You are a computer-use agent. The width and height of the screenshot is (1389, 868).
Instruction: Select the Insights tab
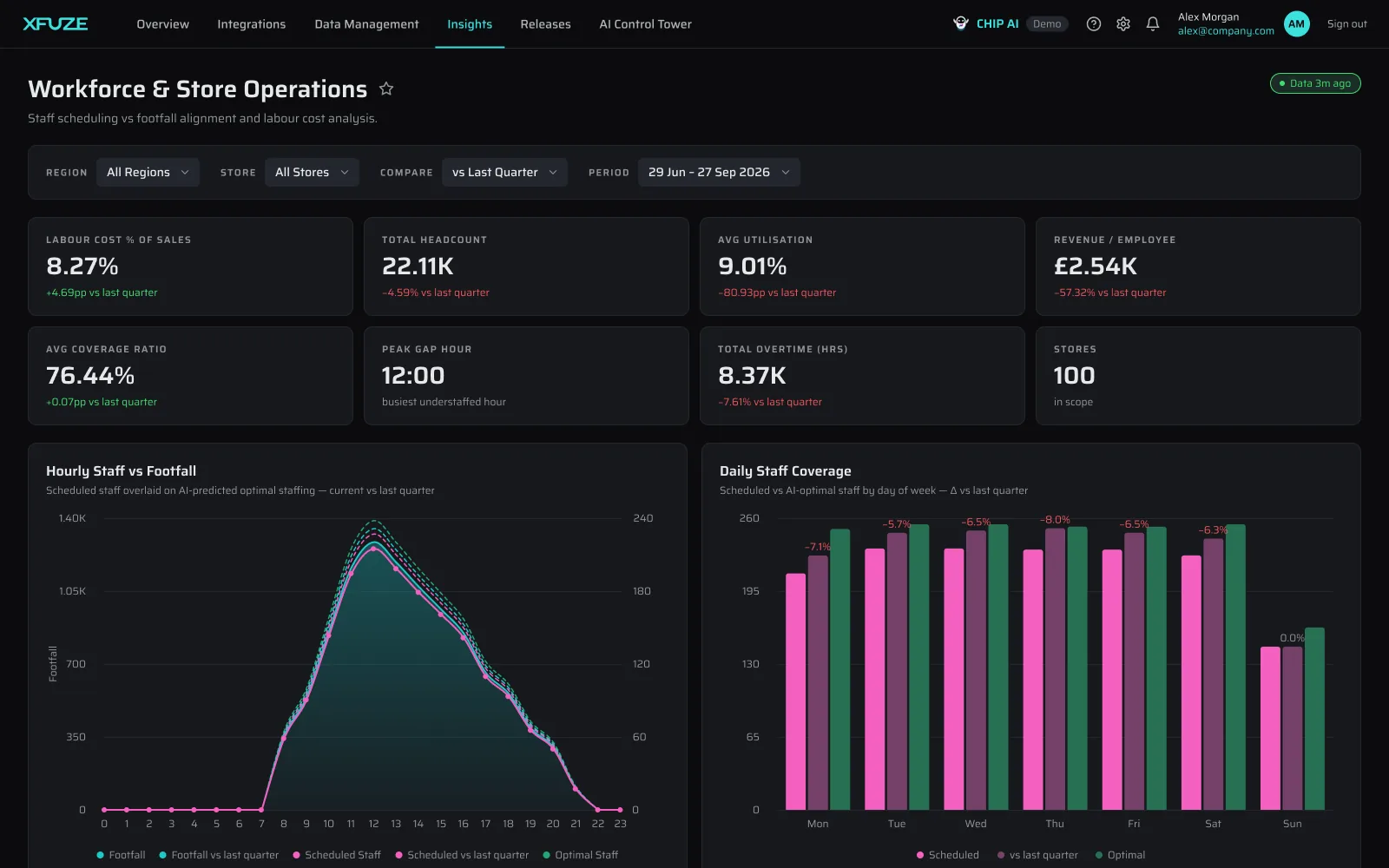pyautogui.click(x=470, y=24)
